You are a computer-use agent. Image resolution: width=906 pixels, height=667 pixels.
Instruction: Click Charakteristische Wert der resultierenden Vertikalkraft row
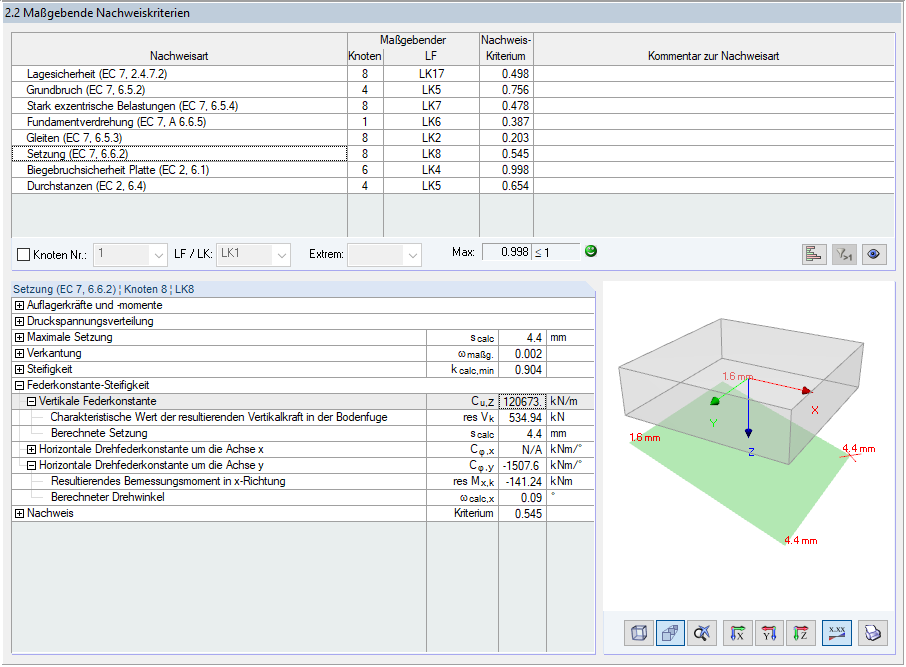(303, 417)
